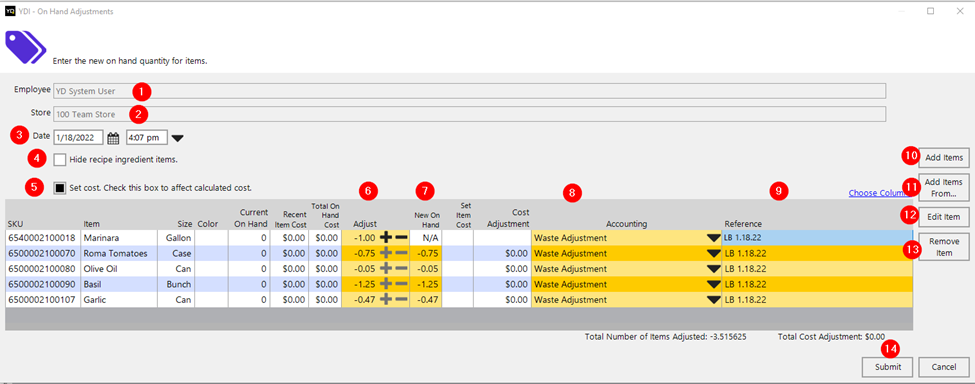975x384 pixels.
Task: Click the Reference column header
Action: coord(743,224)
